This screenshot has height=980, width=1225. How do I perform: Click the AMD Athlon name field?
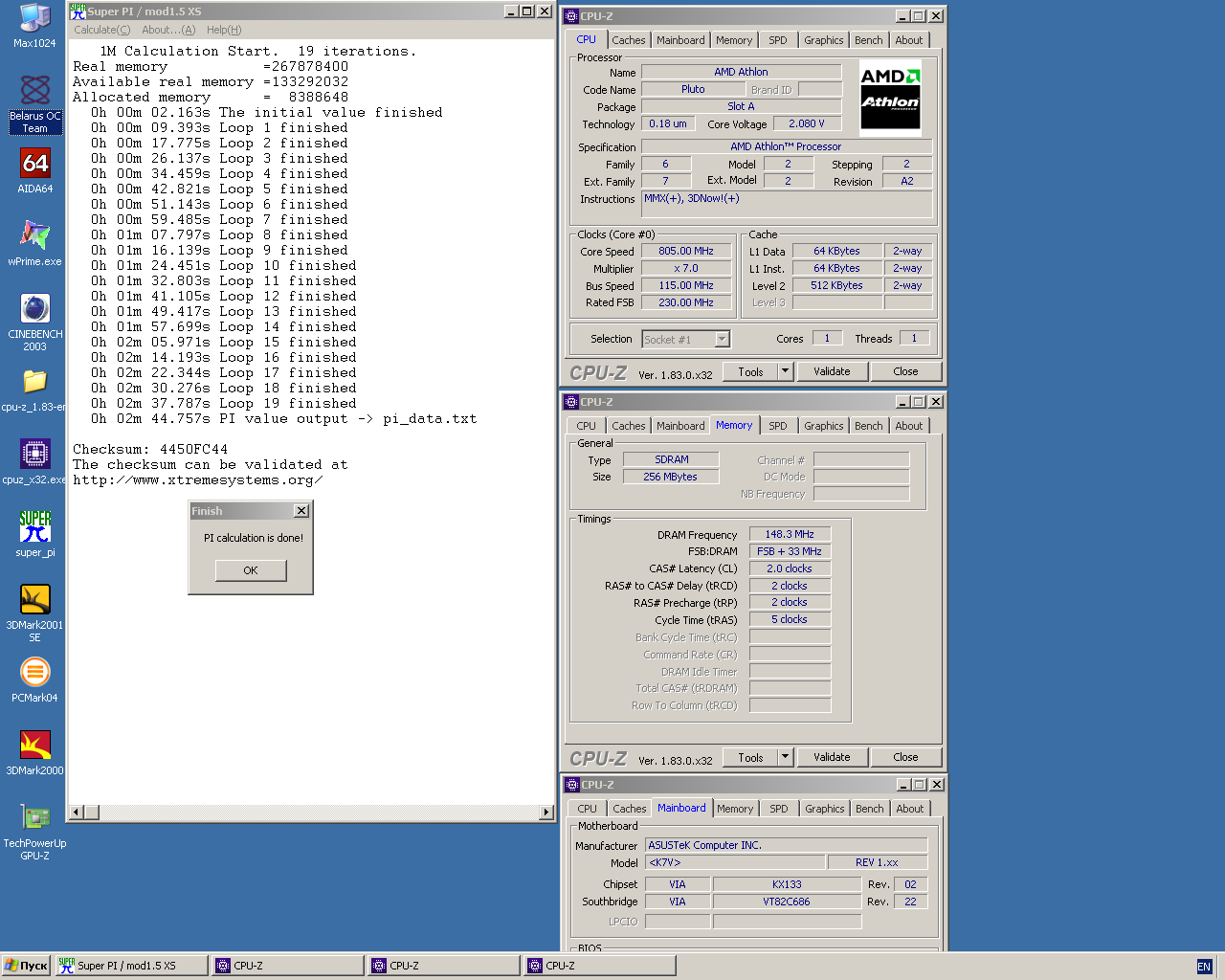pos(741,72)
